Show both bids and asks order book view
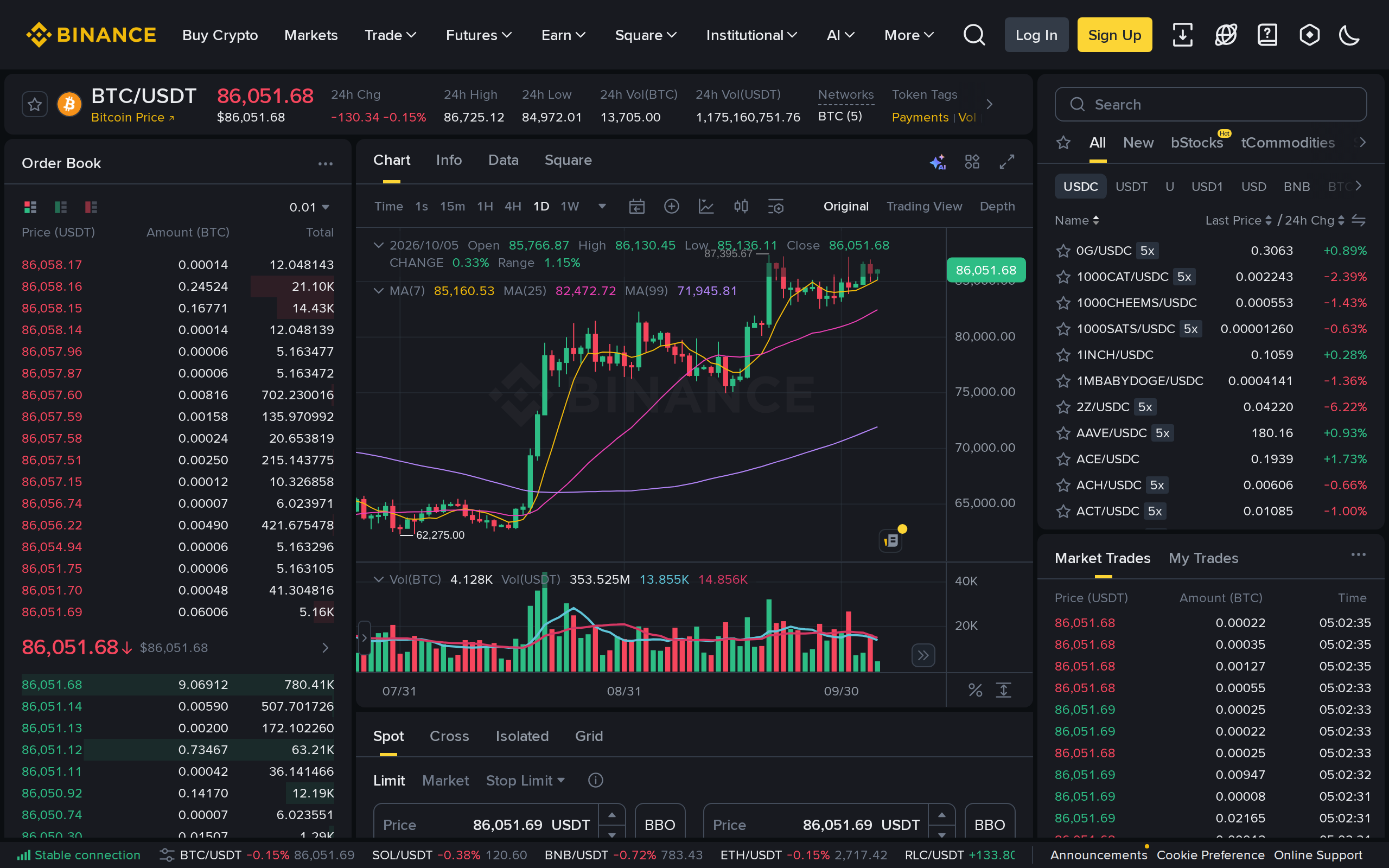This screenshot has height=868, width=1389. pyautogui.click(x=30, y=207)
